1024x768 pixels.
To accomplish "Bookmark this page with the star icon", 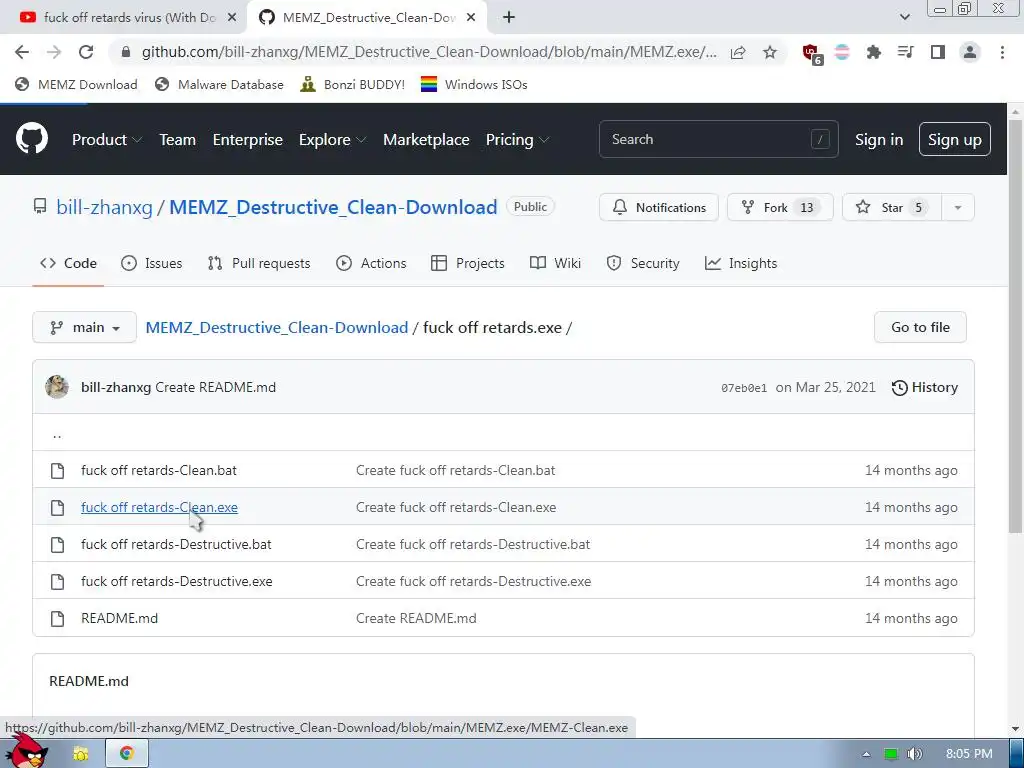I will pyautogui.click(x=770, y=52).
